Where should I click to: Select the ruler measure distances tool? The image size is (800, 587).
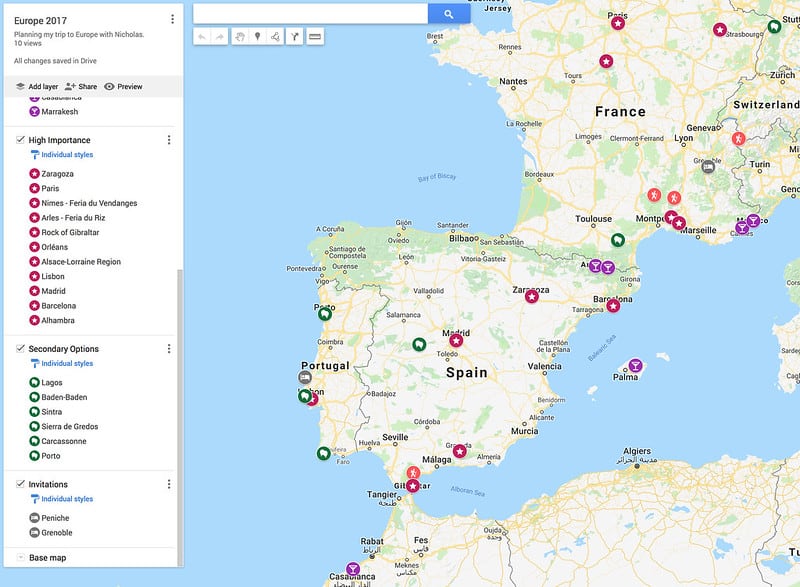[315, 37]
